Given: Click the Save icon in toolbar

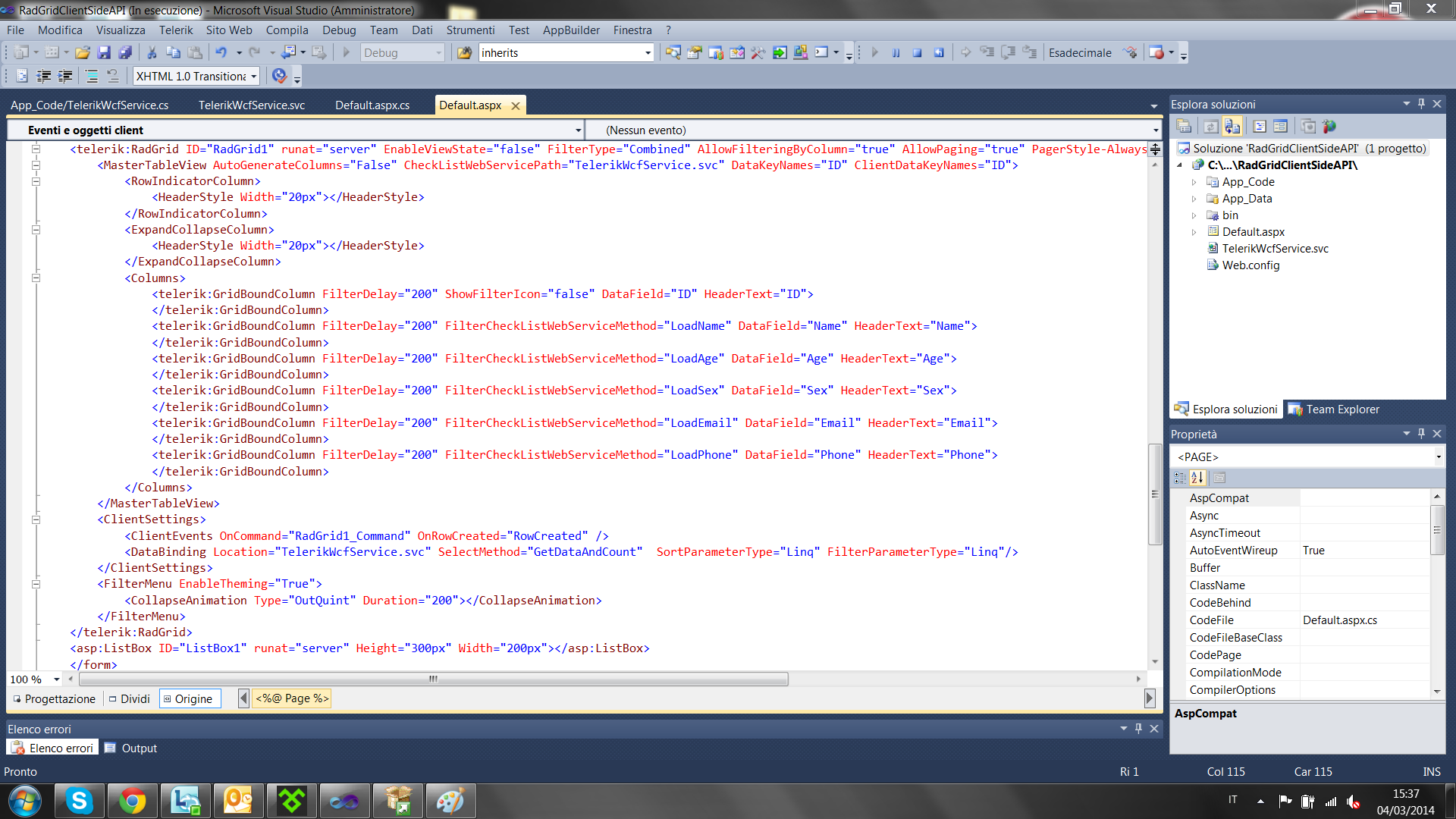Looking at the screenshot, I should tap(104, 52).
